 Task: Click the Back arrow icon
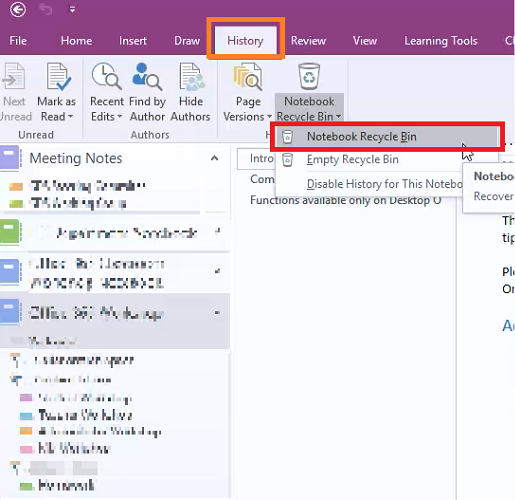(17, 9)
